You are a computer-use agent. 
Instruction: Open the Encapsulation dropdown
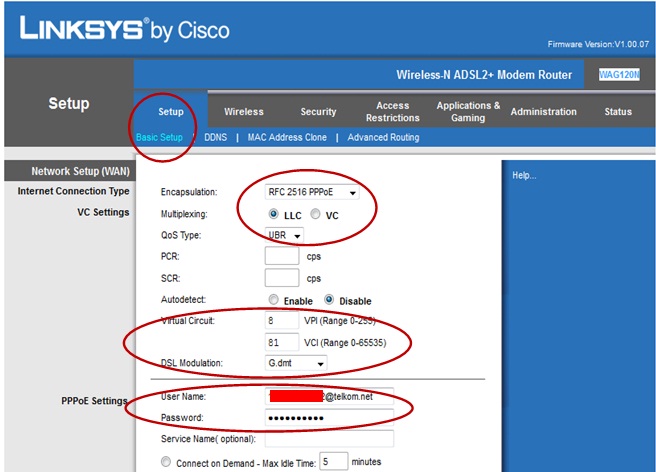(312, 192)
